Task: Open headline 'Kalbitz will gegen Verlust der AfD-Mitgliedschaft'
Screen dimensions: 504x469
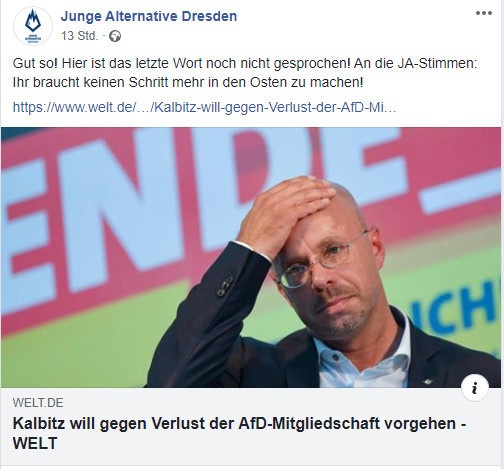Action: [234, 424]
